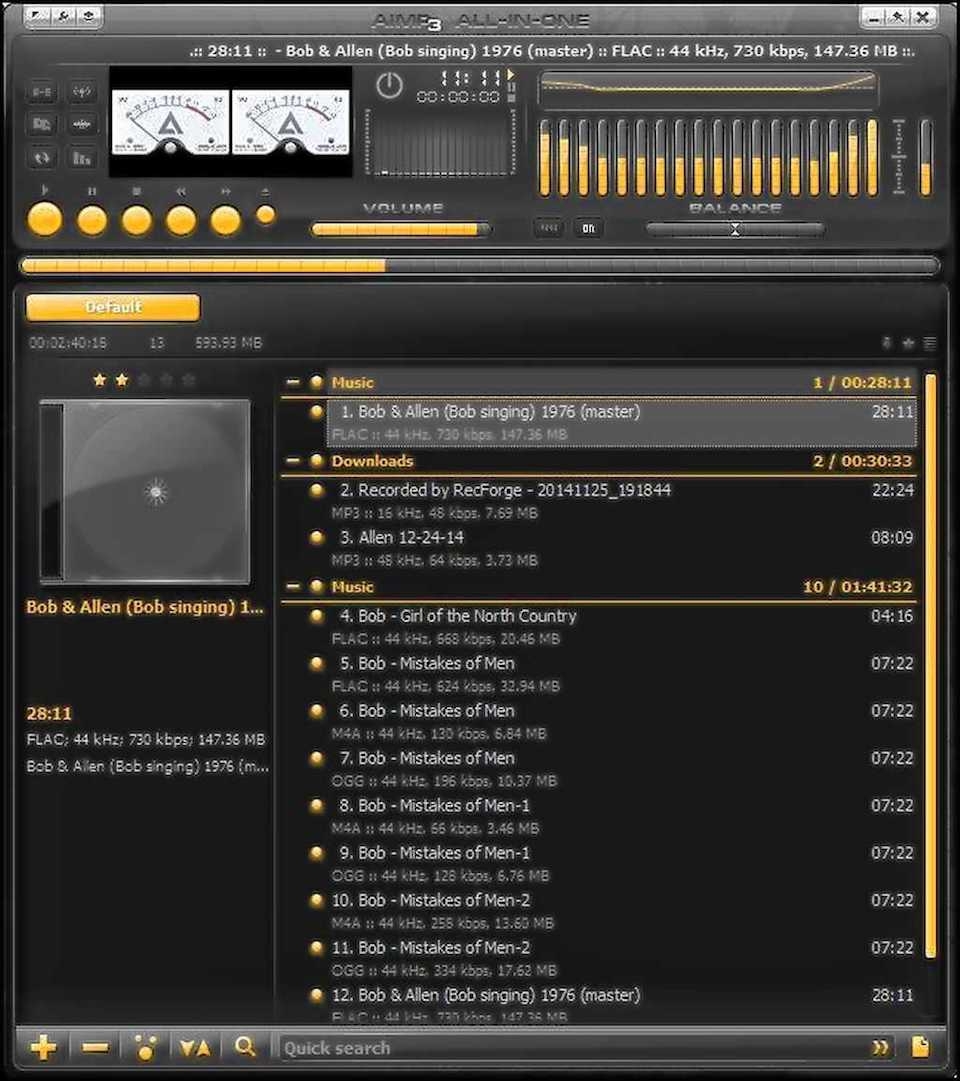The image size is (960, 1081).
Task: Select '7. Bob - Mistakes of Men' OGG track
Action: 621,769
